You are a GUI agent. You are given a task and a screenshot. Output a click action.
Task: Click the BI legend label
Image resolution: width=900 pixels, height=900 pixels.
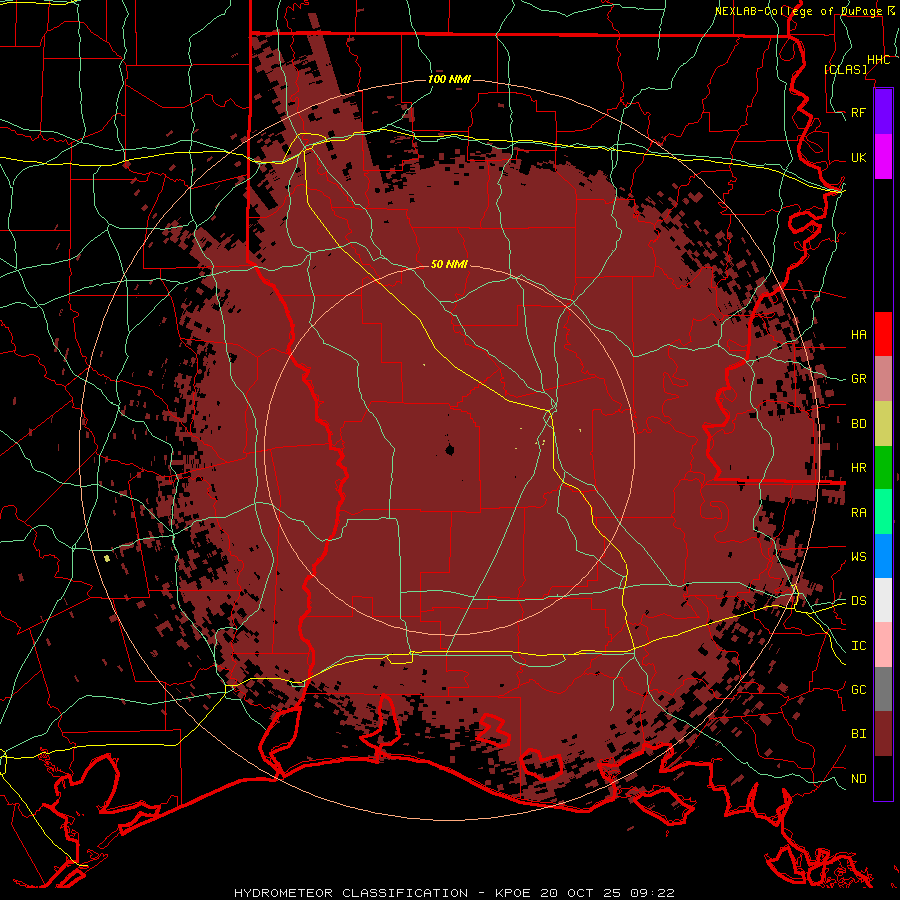click(x=859, y=734)
